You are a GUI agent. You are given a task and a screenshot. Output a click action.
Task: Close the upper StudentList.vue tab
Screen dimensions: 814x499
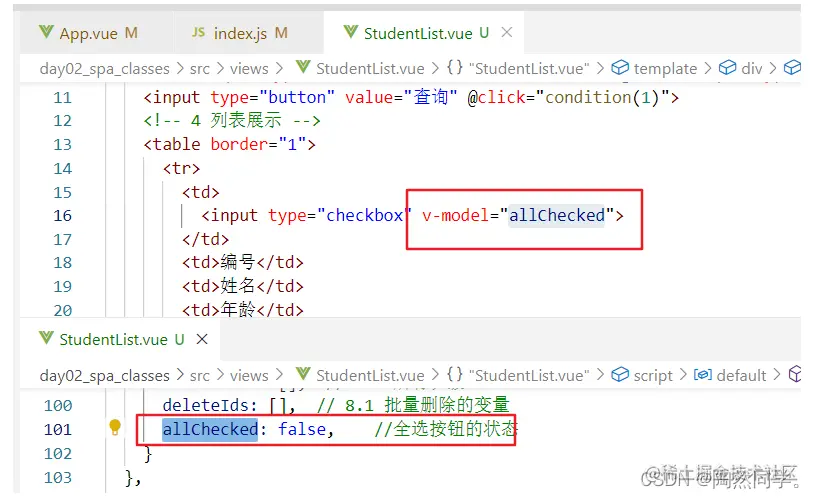(507, 33)
